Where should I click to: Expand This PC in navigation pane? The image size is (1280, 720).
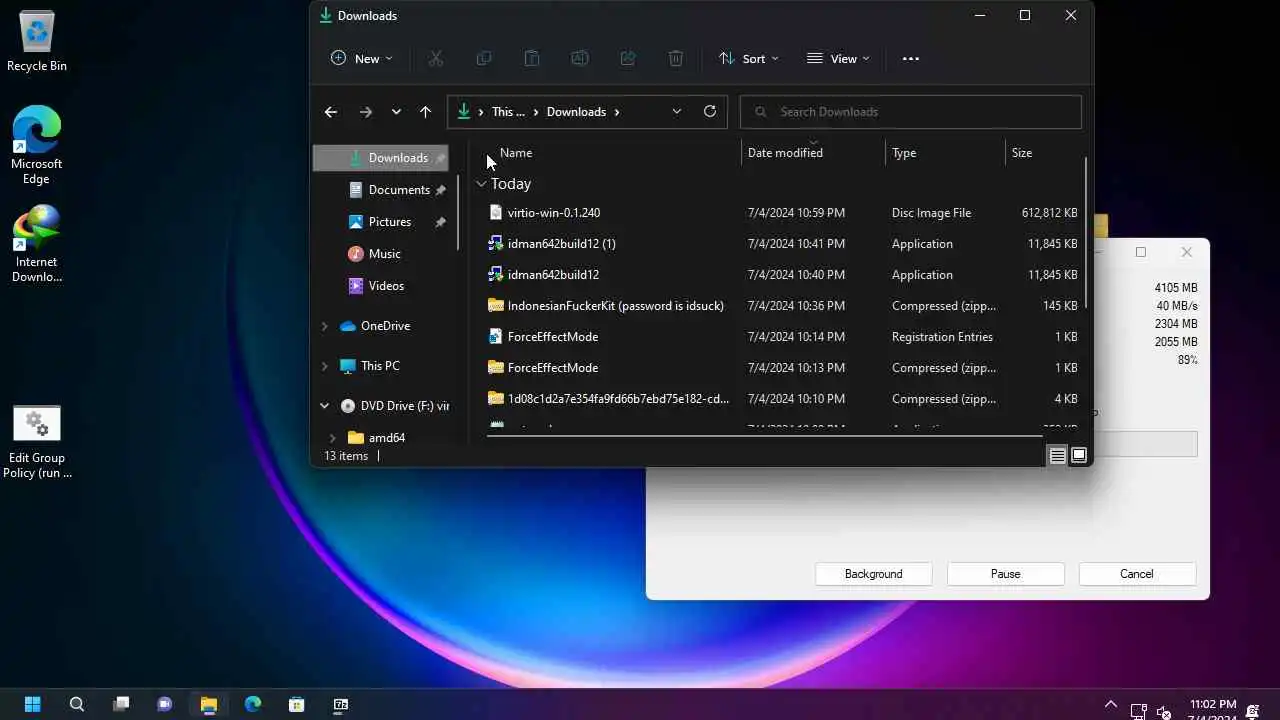click(324, 366)
